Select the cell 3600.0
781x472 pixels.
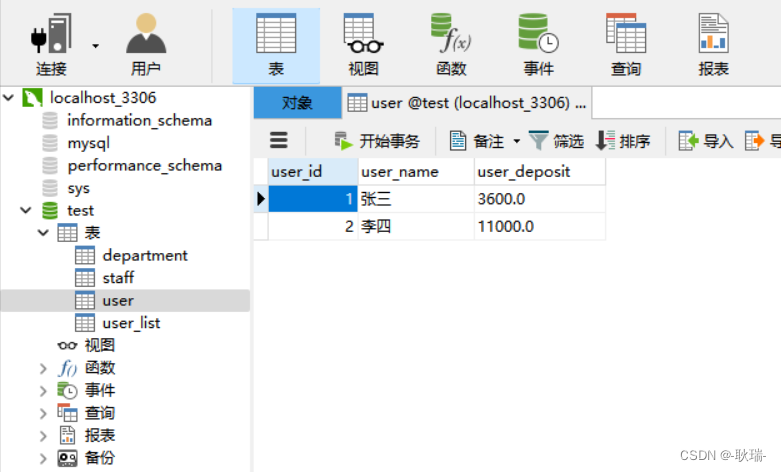(540, 199)
